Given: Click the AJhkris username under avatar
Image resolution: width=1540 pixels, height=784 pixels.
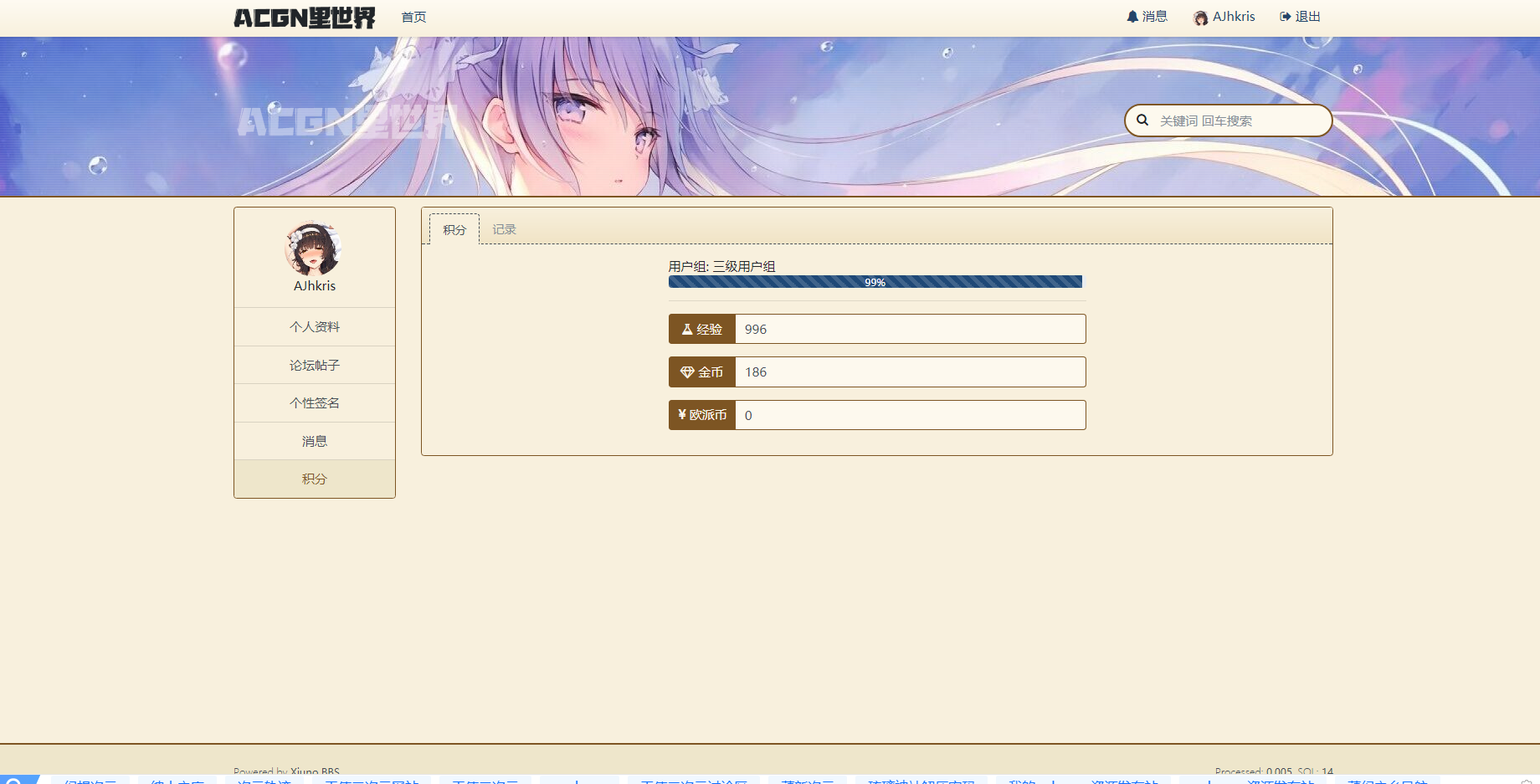Looking at the screenshot, I should (x=315, y=286).
